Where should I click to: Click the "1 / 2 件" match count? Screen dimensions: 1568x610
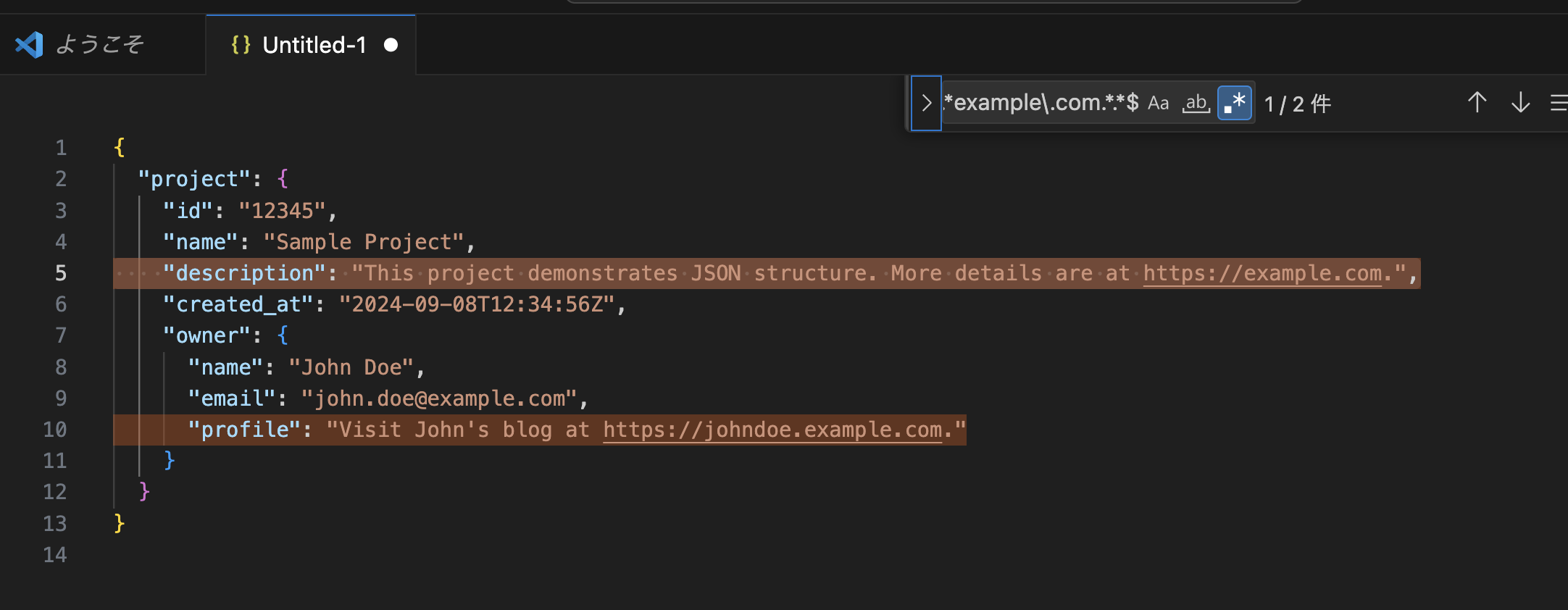tap(1298, 104)
